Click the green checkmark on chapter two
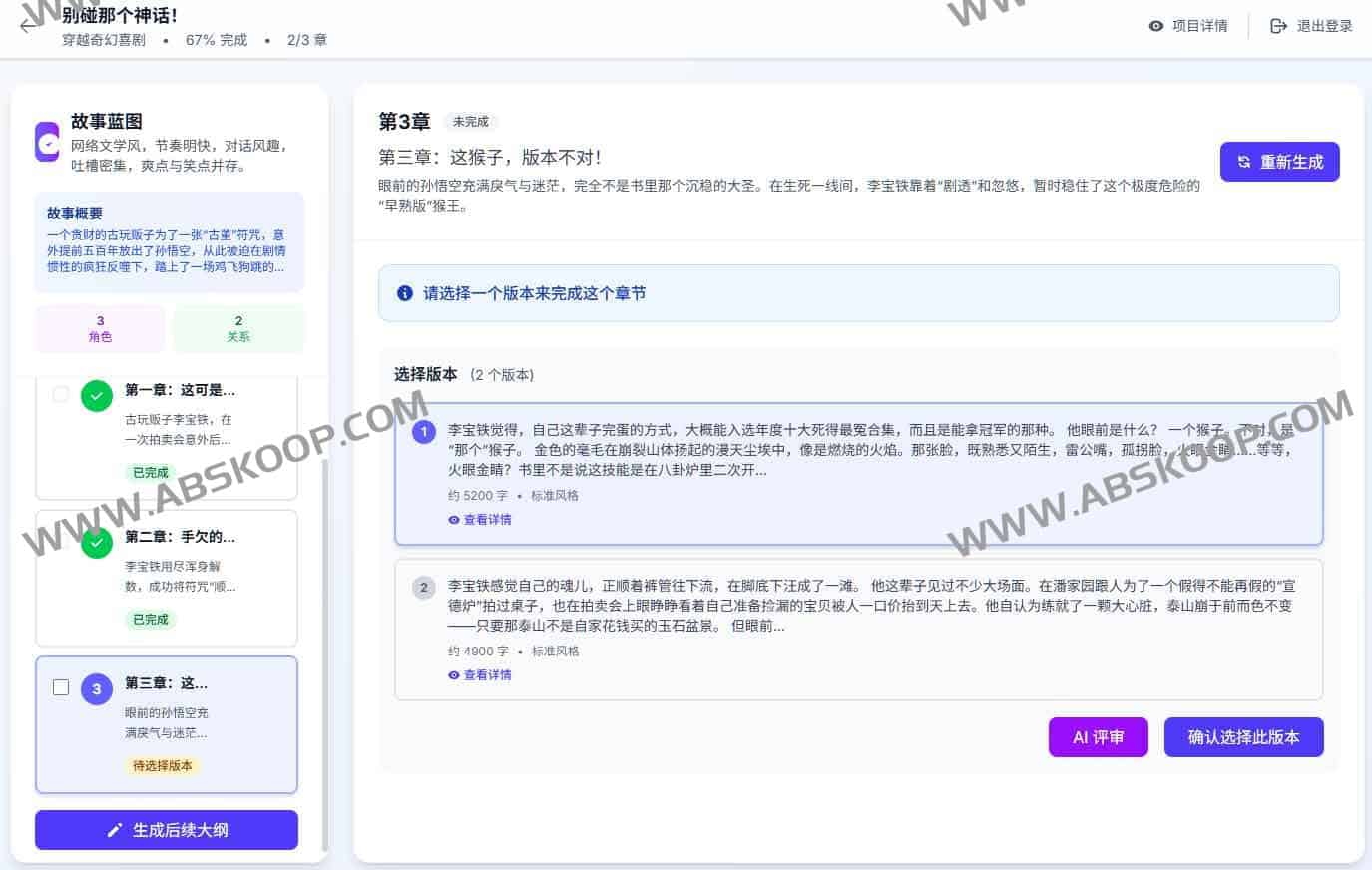1372x870 pixels. pos(97,543)
